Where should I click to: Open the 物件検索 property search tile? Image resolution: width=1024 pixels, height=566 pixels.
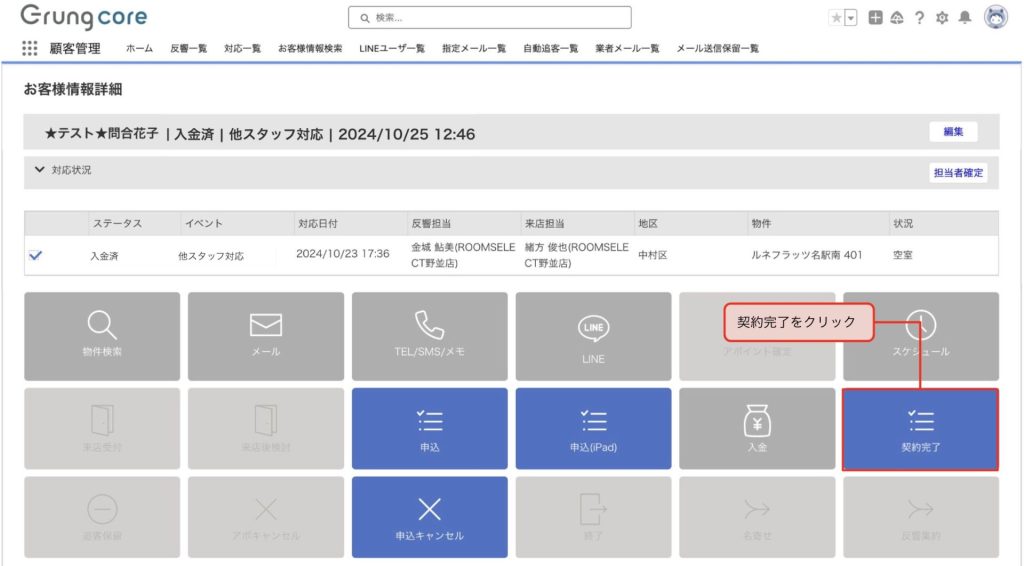pos(102,334)
